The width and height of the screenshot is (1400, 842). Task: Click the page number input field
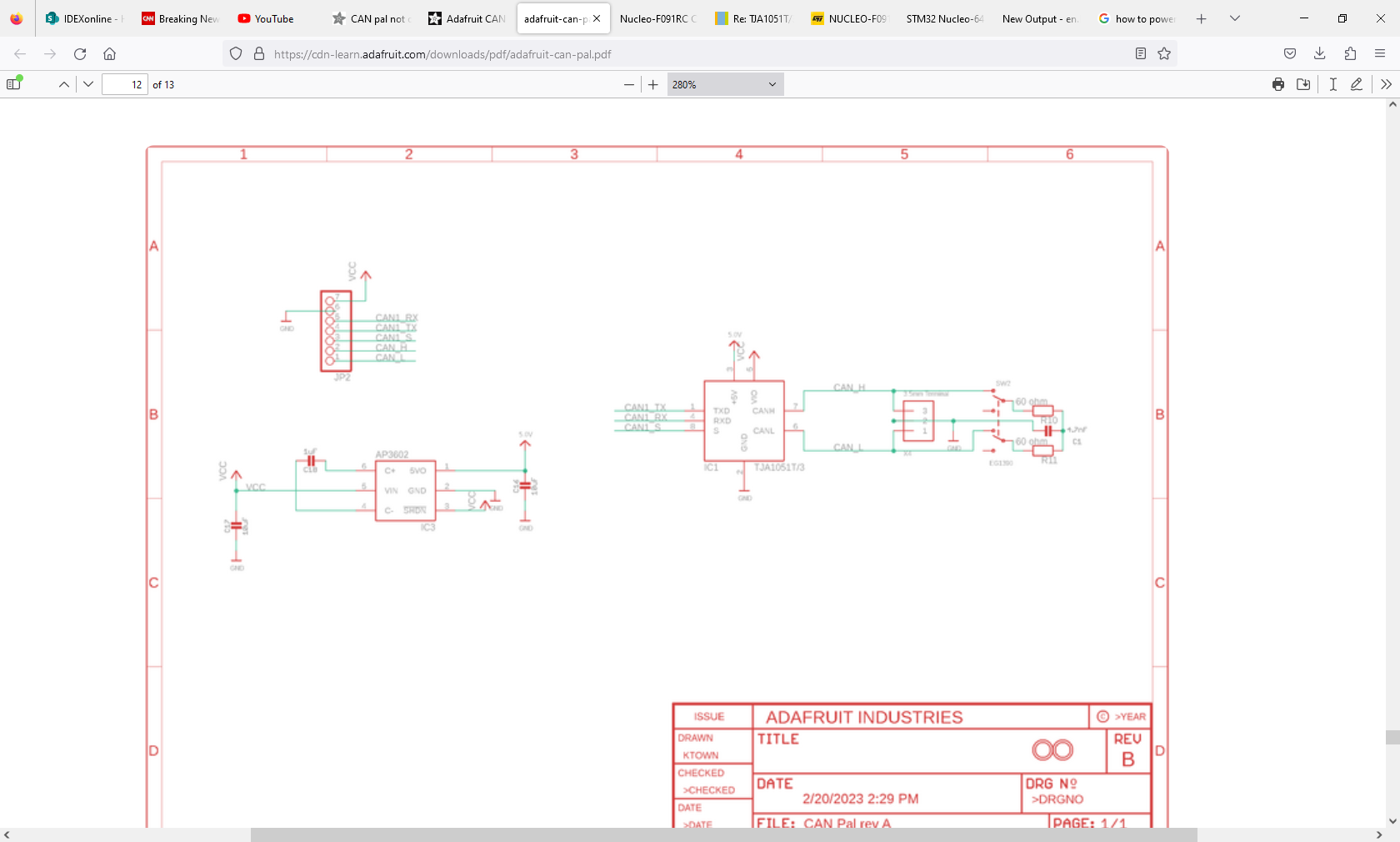[x=124, y=84]
